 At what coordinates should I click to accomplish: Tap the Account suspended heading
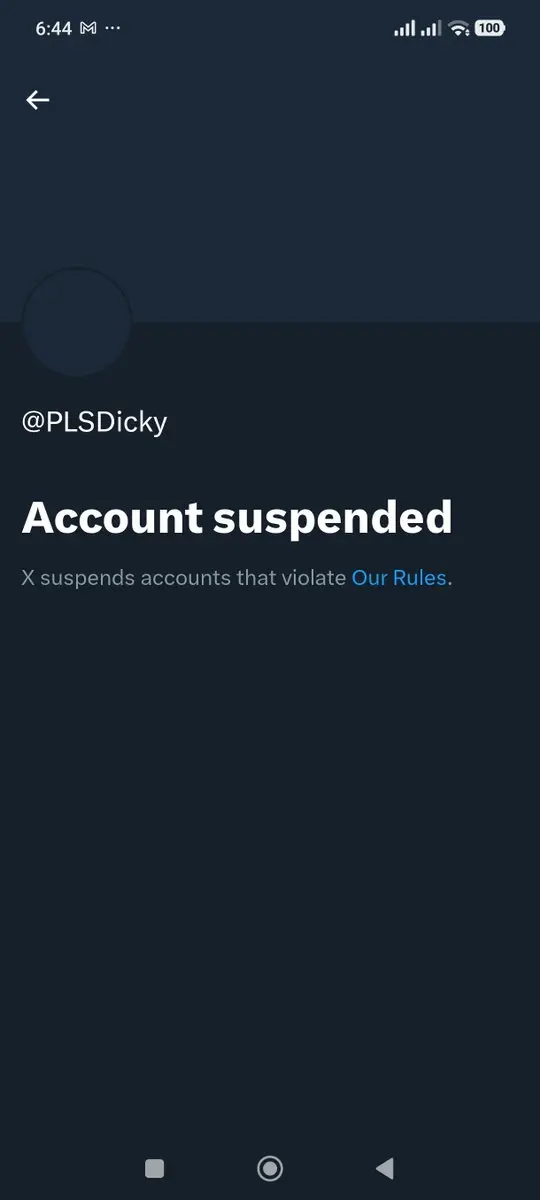[237, 518]
